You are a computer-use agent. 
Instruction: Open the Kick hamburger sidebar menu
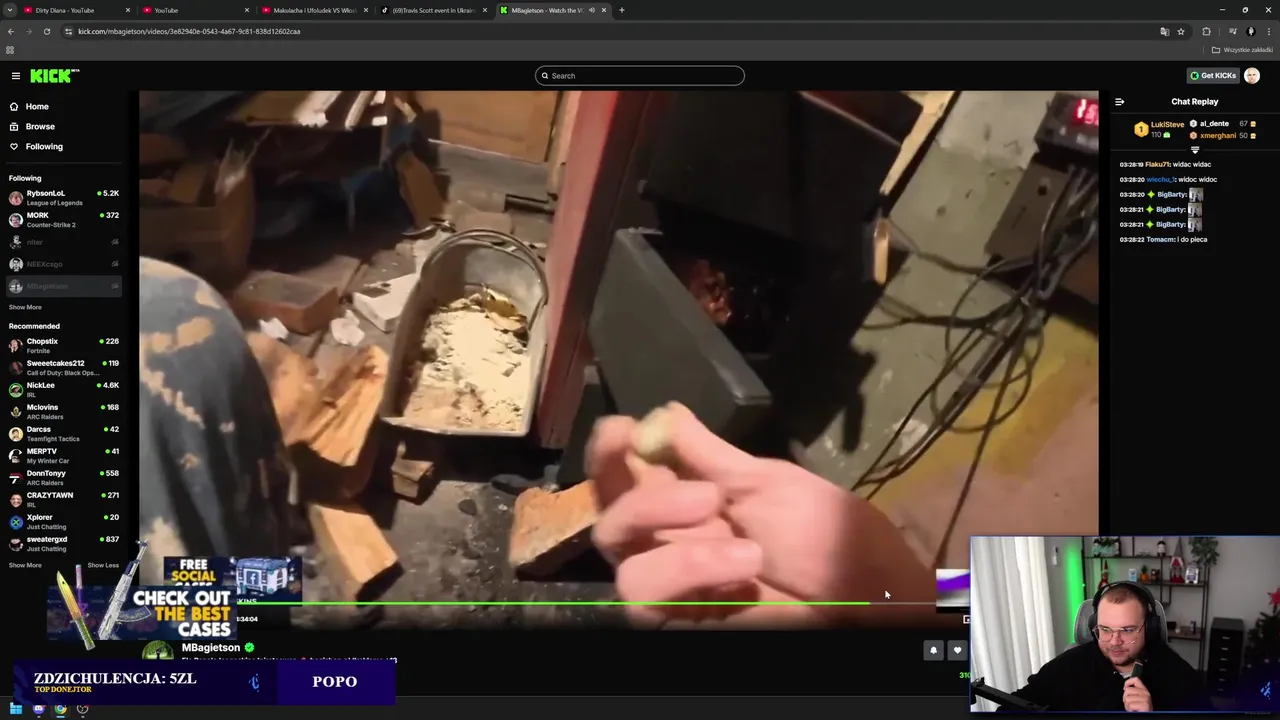click(x=15, y=76)
